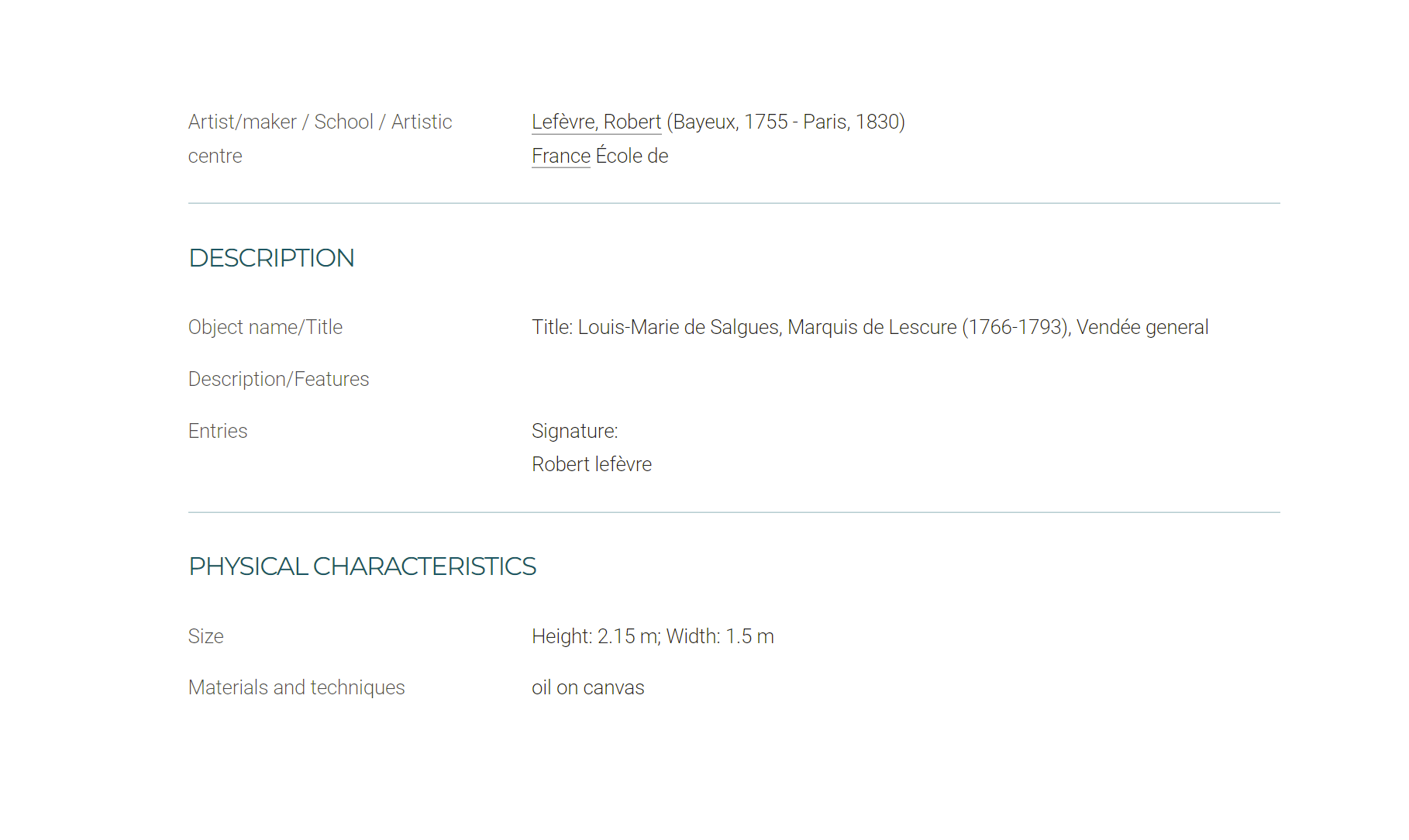This screenshot has width=1409, height=840.
Task: Select the Entries field label
Action: pos(218,431)
